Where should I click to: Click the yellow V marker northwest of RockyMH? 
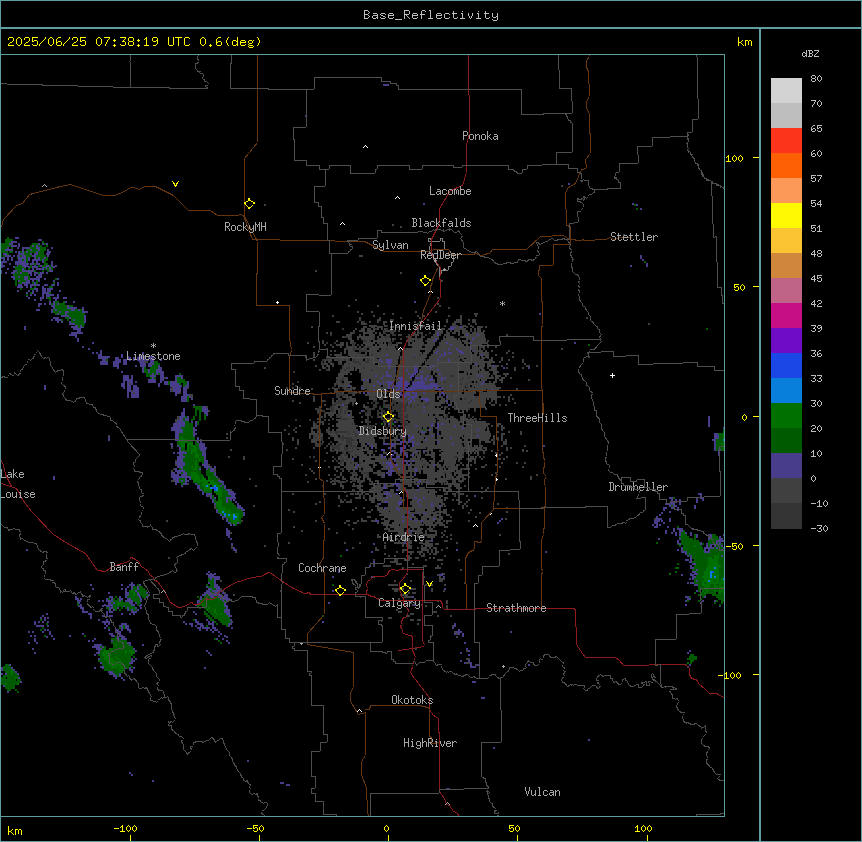[175, 184]
